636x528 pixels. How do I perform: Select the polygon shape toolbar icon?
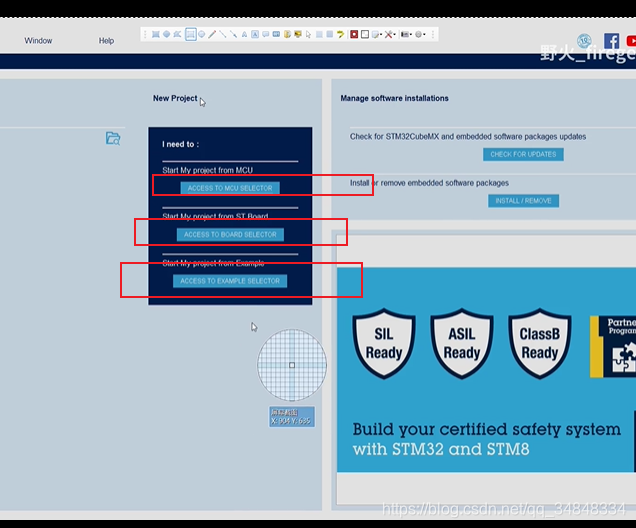click(x=177, y=34)
